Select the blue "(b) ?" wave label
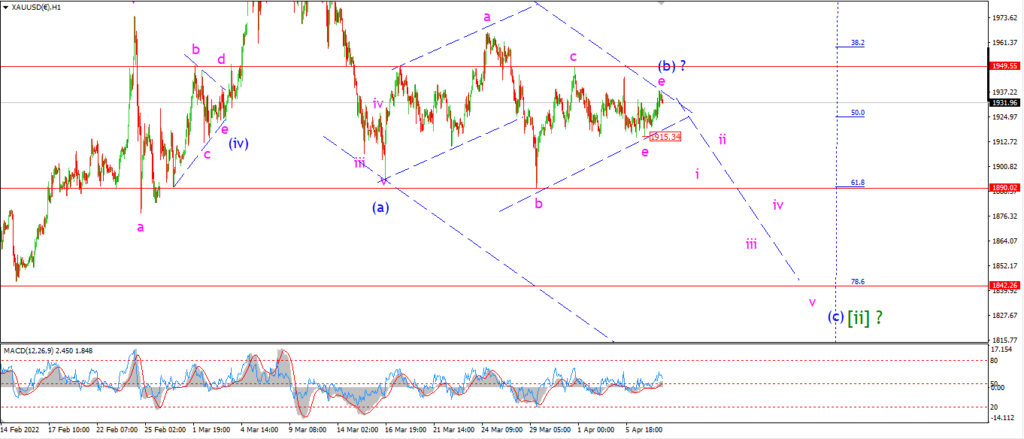This screenshot has height=439, width=1024. 671,65
